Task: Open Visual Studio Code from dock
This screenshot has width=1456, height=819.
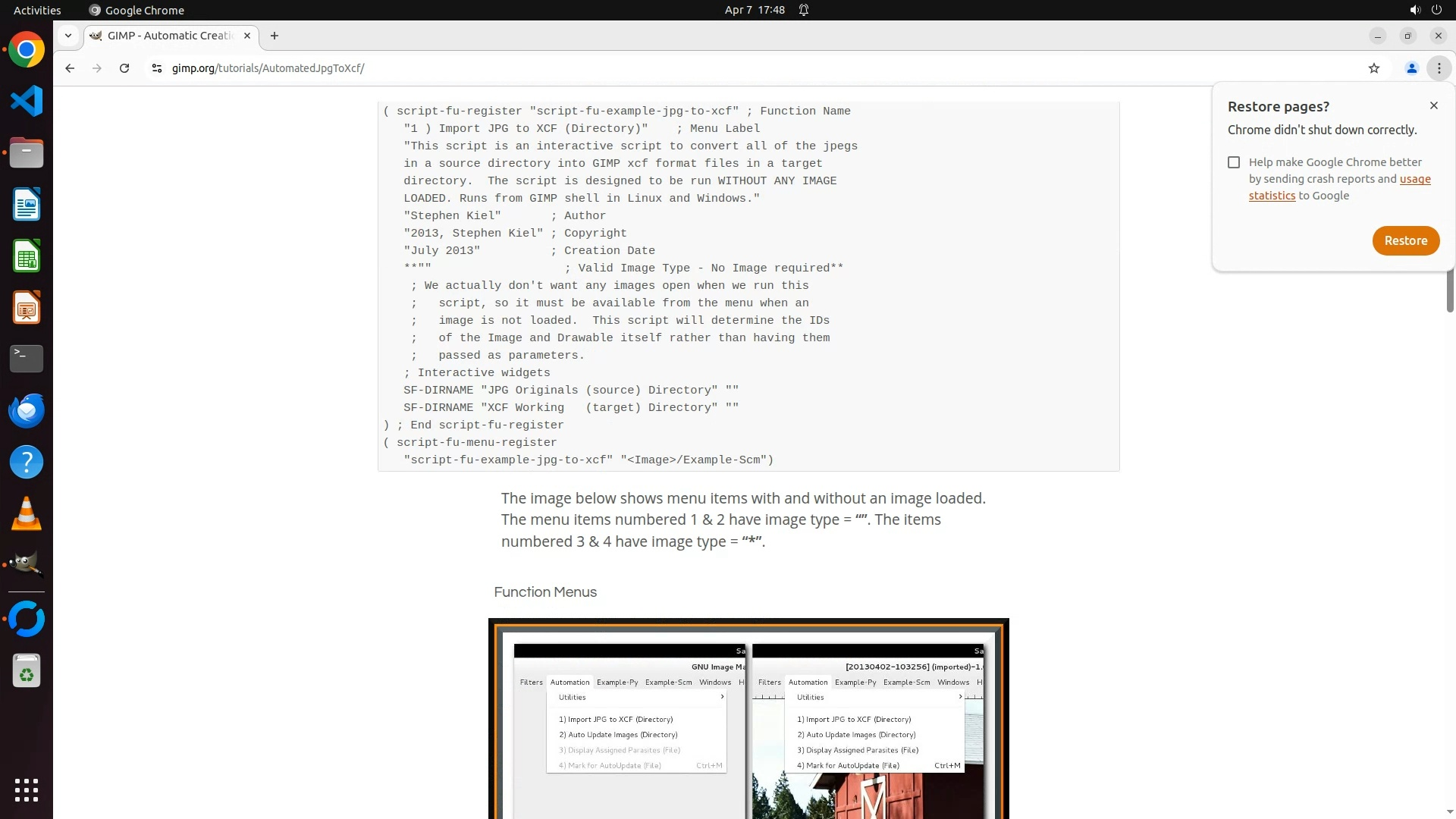Action: click(x=27, y=101)
